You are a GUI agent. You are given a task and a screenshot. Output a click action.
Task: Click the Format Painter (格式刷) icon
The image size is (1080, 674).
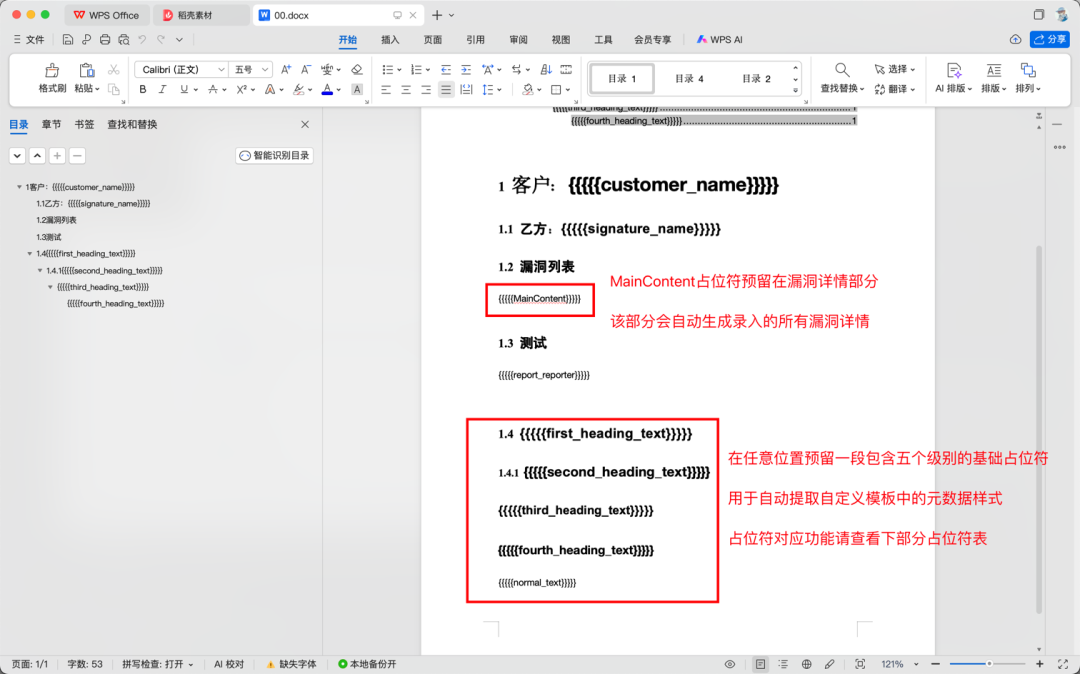coord(52,77)
